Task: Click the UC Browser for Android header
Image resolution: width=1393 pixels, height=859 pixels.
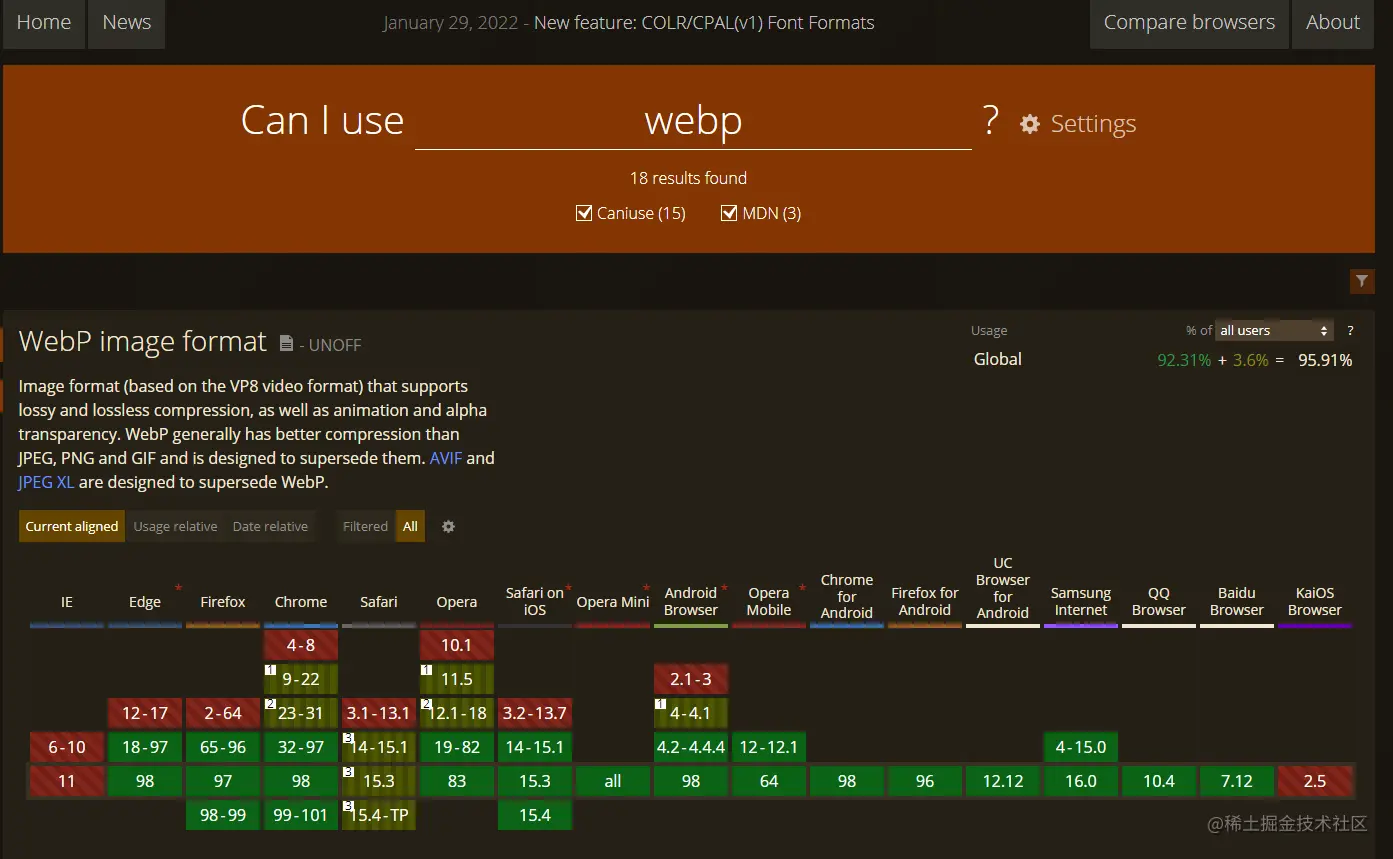Action: 1003,588
